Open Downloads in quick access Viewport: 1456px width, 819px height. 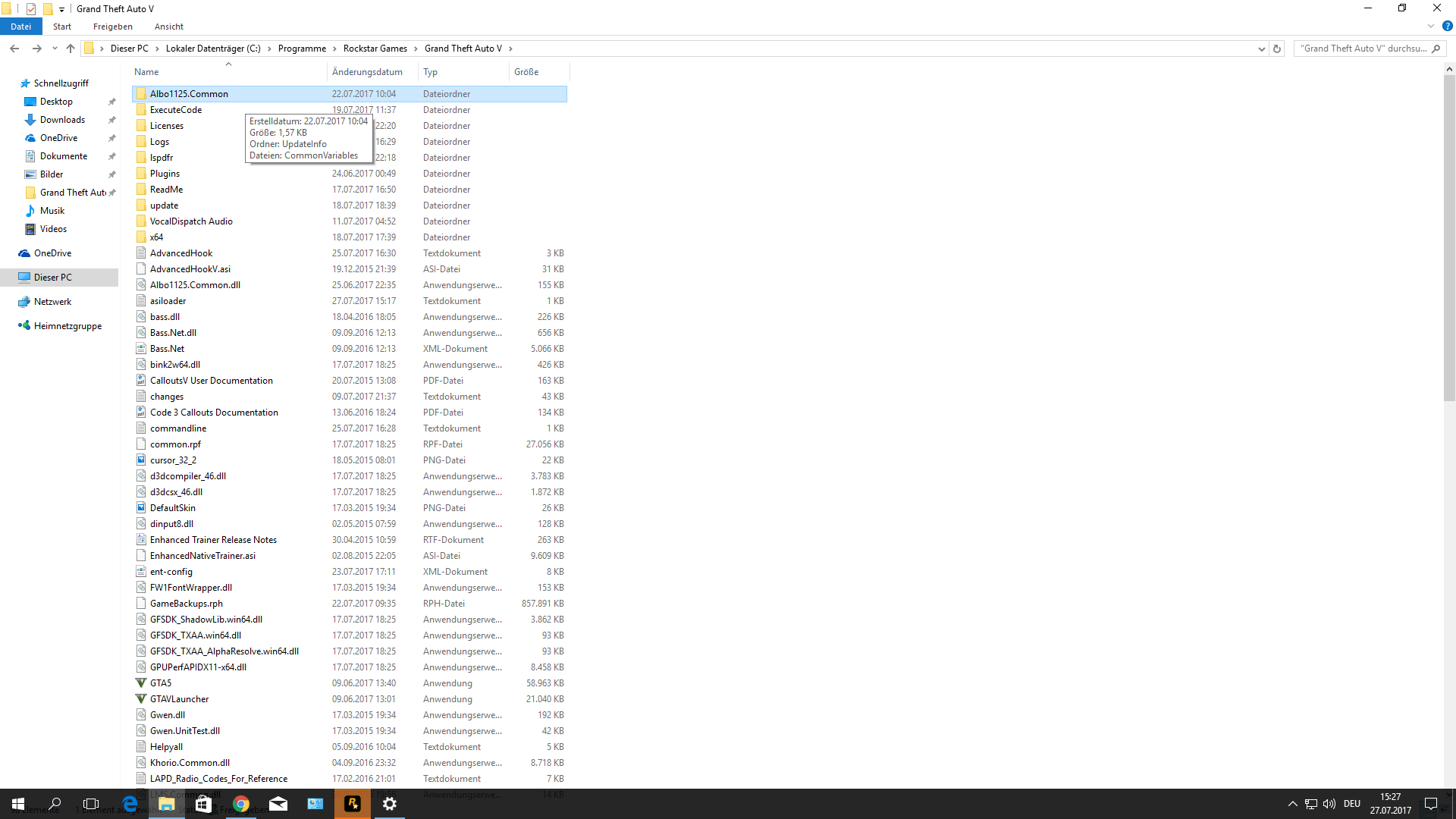62,120
